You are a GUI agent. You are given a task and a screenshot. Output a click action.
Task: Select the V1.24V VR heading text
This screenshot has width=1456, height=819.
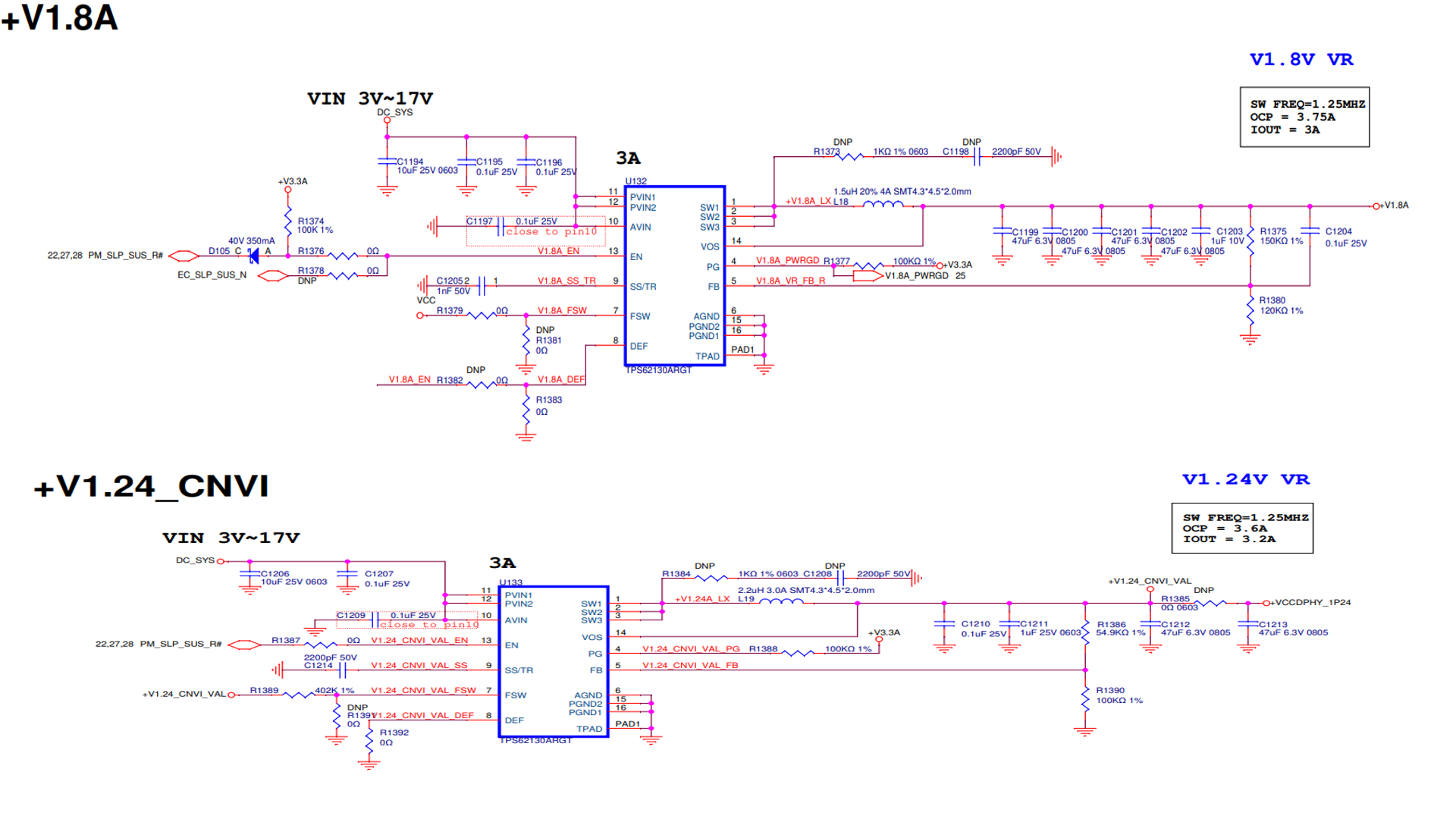tap(1246, 479)
